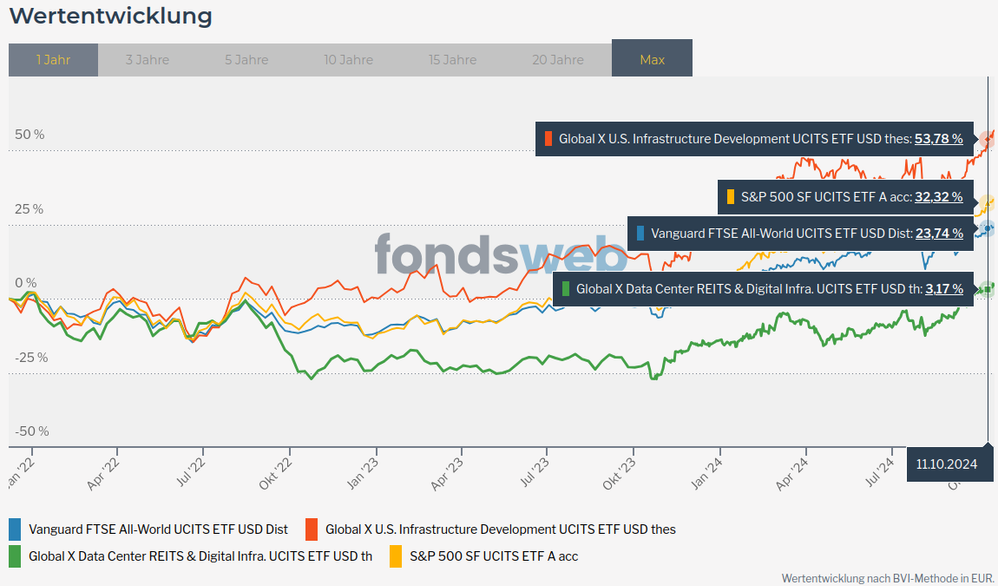998x586 pixels.
Task: Toggle Global X U.S. Infrastructure Development legend label
Action: coord(500,529)
